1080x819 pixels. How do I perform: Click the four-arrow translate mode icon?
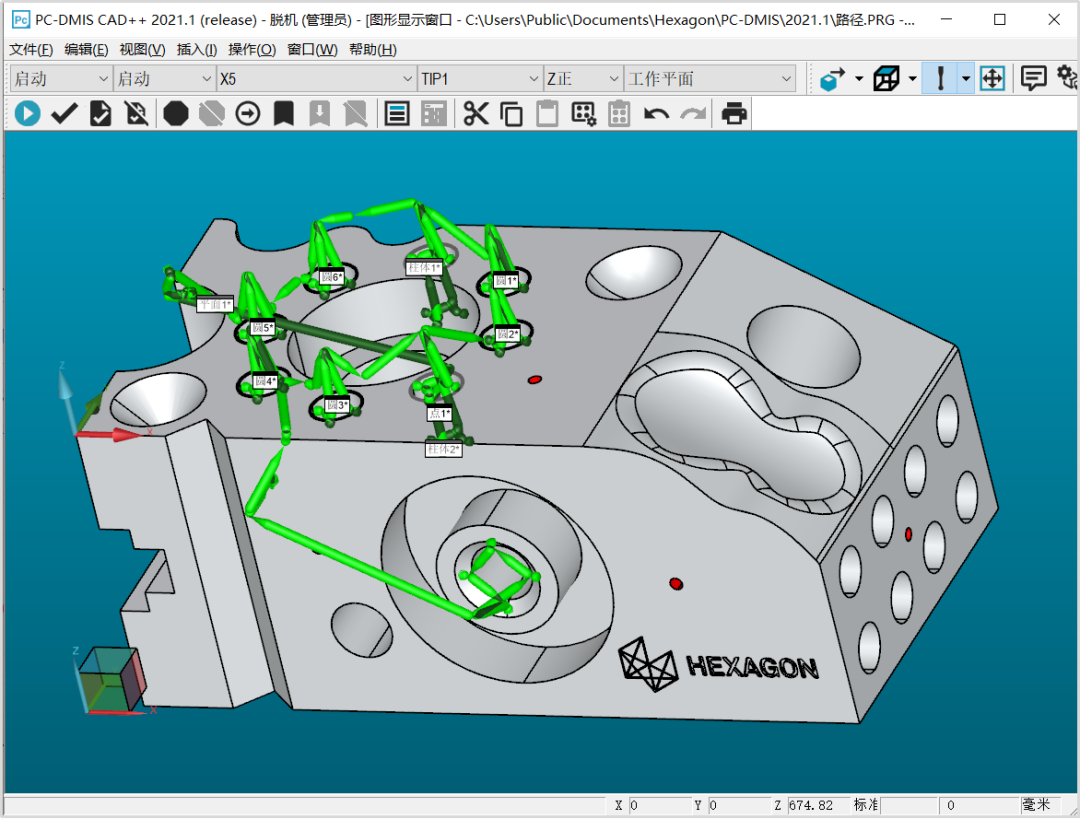(x=992, y=79)
